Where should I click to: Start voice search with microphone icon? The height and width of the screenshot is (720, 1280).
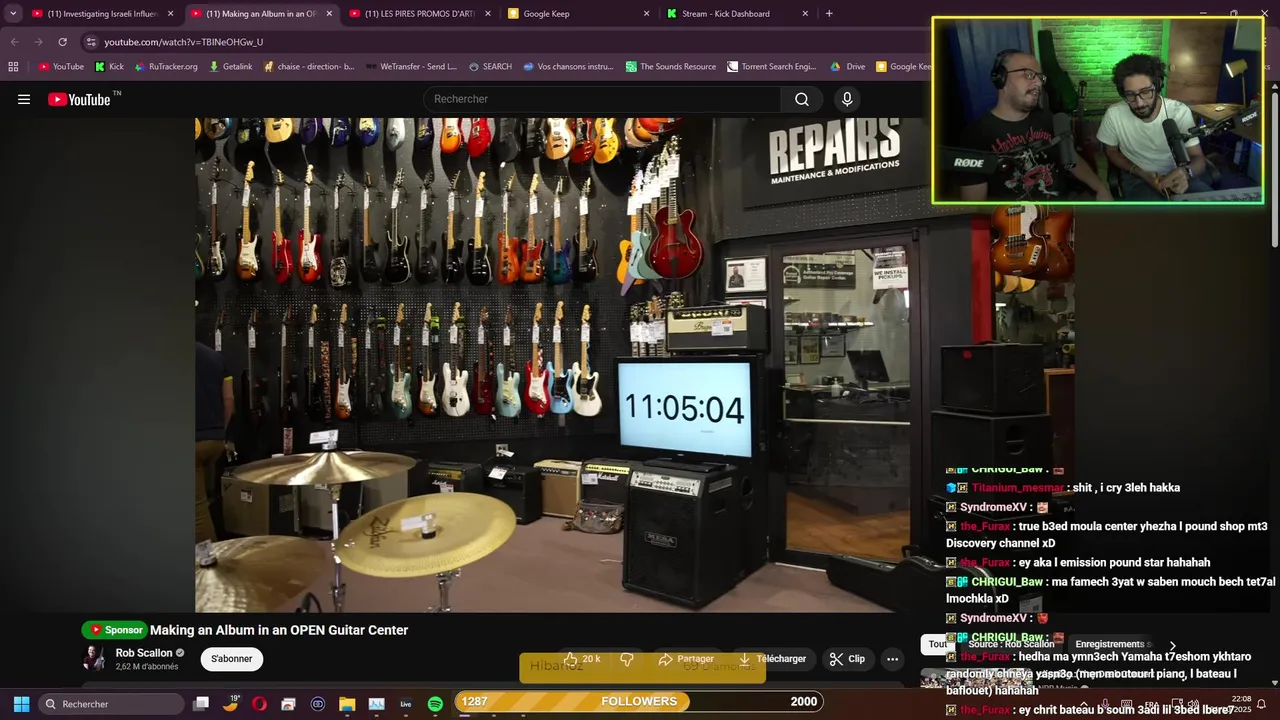click(x=847, y=99)
